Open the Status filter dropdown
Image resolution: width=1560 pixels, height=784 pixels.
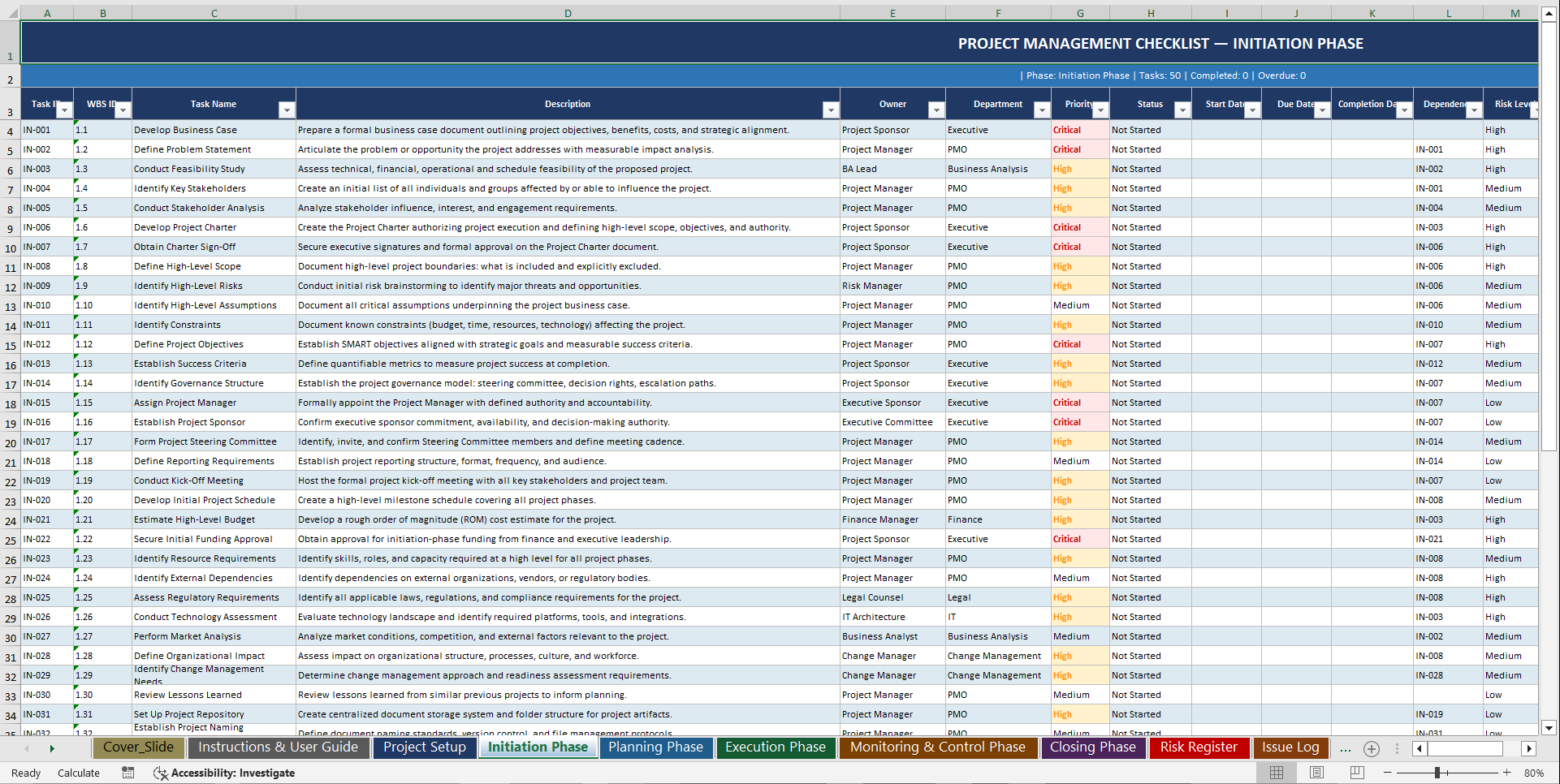pos(1182,110)
